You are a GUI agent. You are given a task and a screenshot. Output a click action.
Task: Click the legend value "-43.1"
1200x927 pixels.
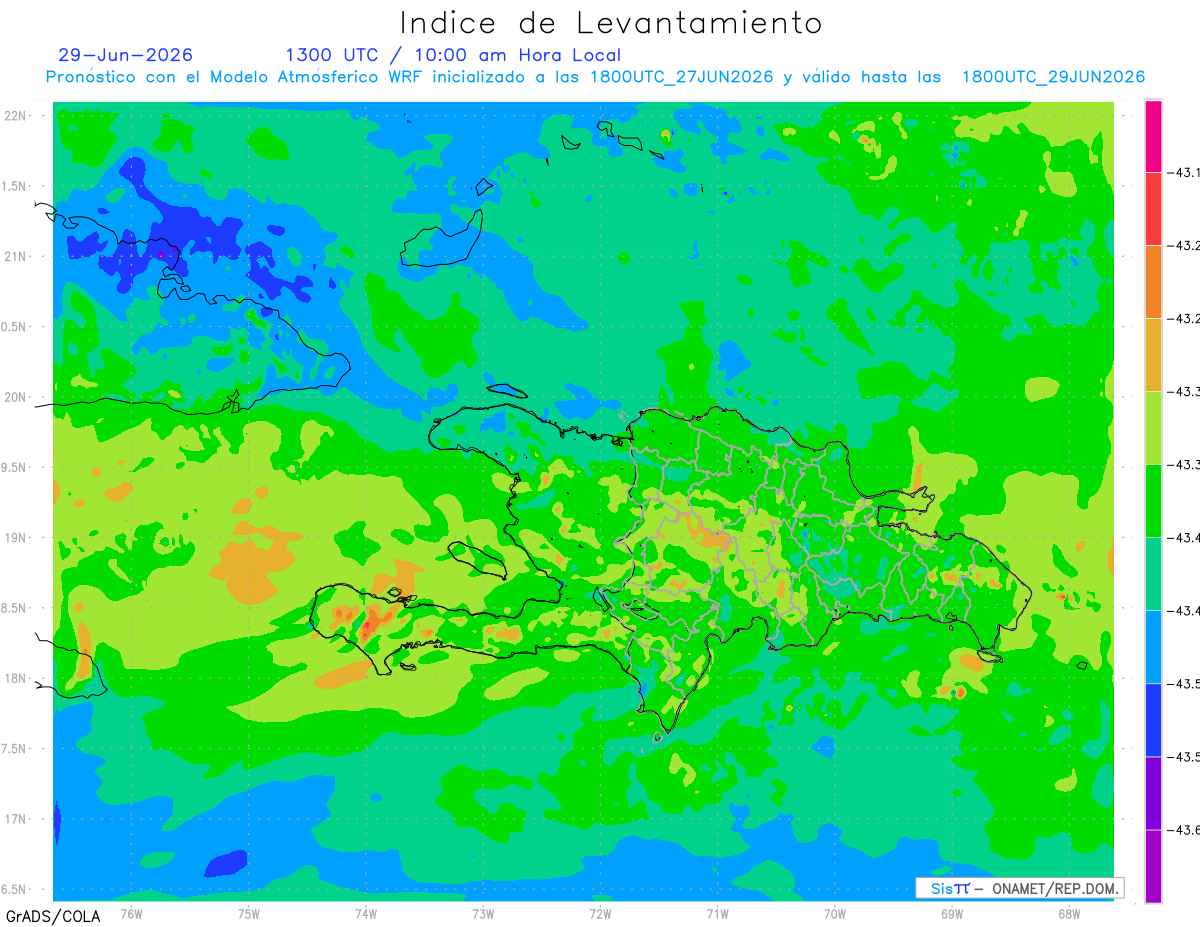coord(1185,173)
